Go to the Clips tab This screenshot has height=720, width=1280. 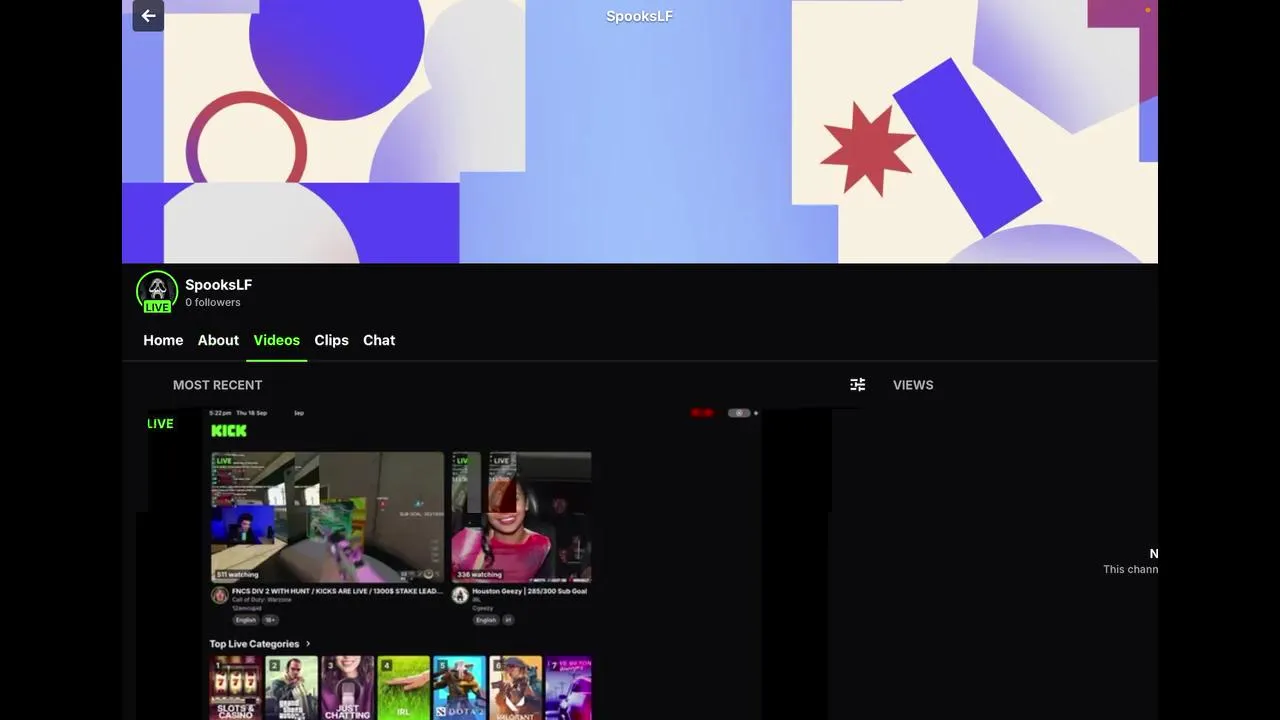pyautogui.click(x=331, y=340)
